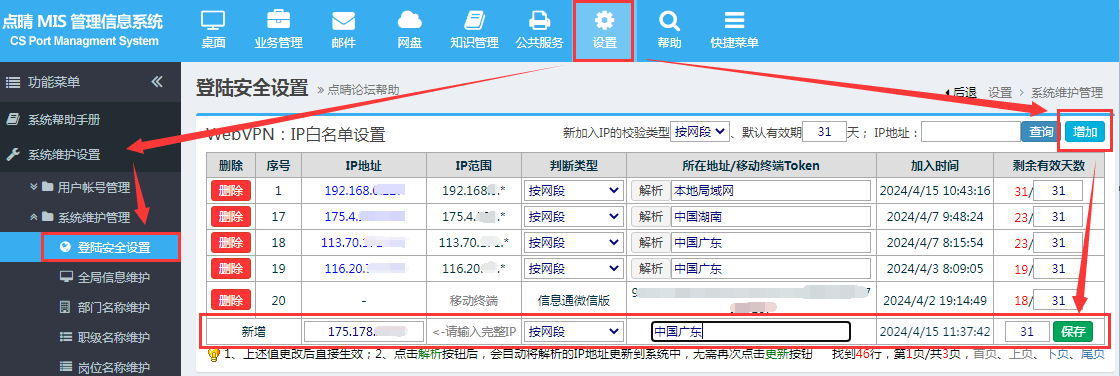Open 判断类型 dropdown in the 新增 row

[x=573, y=332]
